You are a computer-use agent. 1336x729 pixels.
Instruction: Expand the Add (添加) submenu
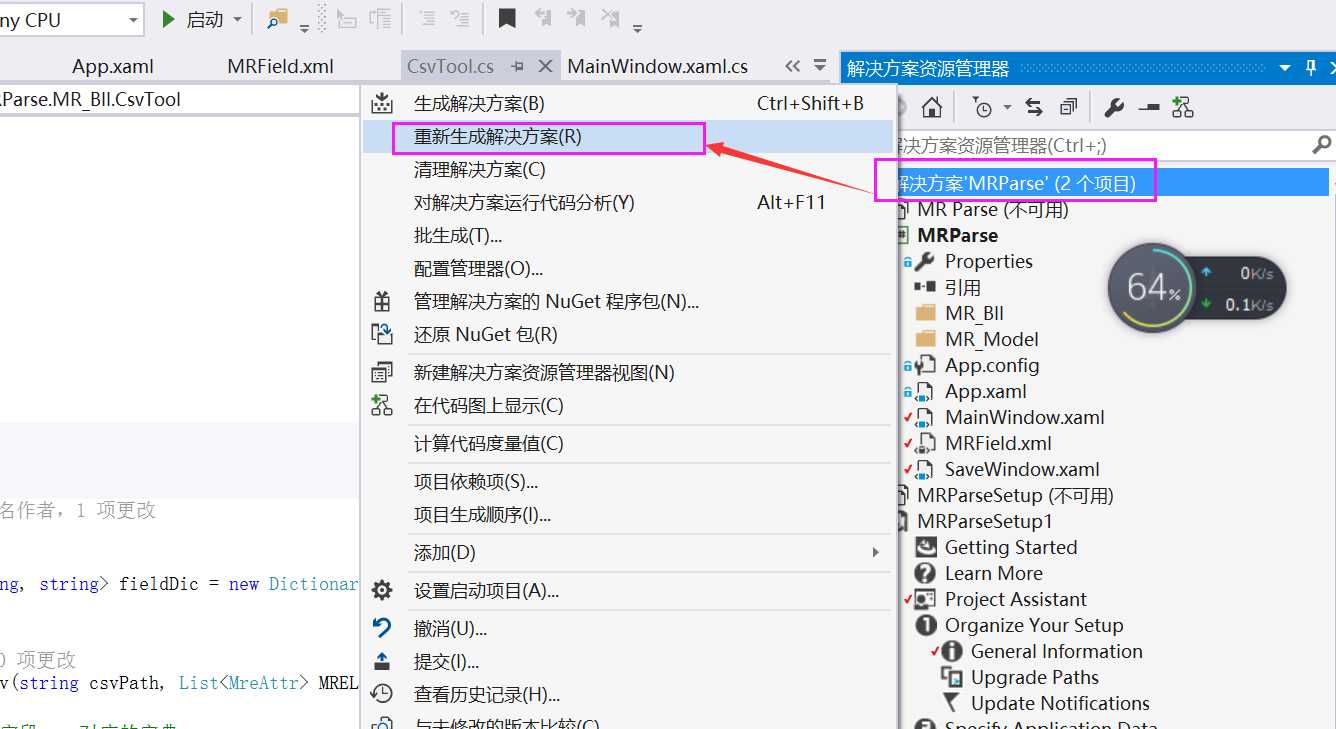[628, 553]
